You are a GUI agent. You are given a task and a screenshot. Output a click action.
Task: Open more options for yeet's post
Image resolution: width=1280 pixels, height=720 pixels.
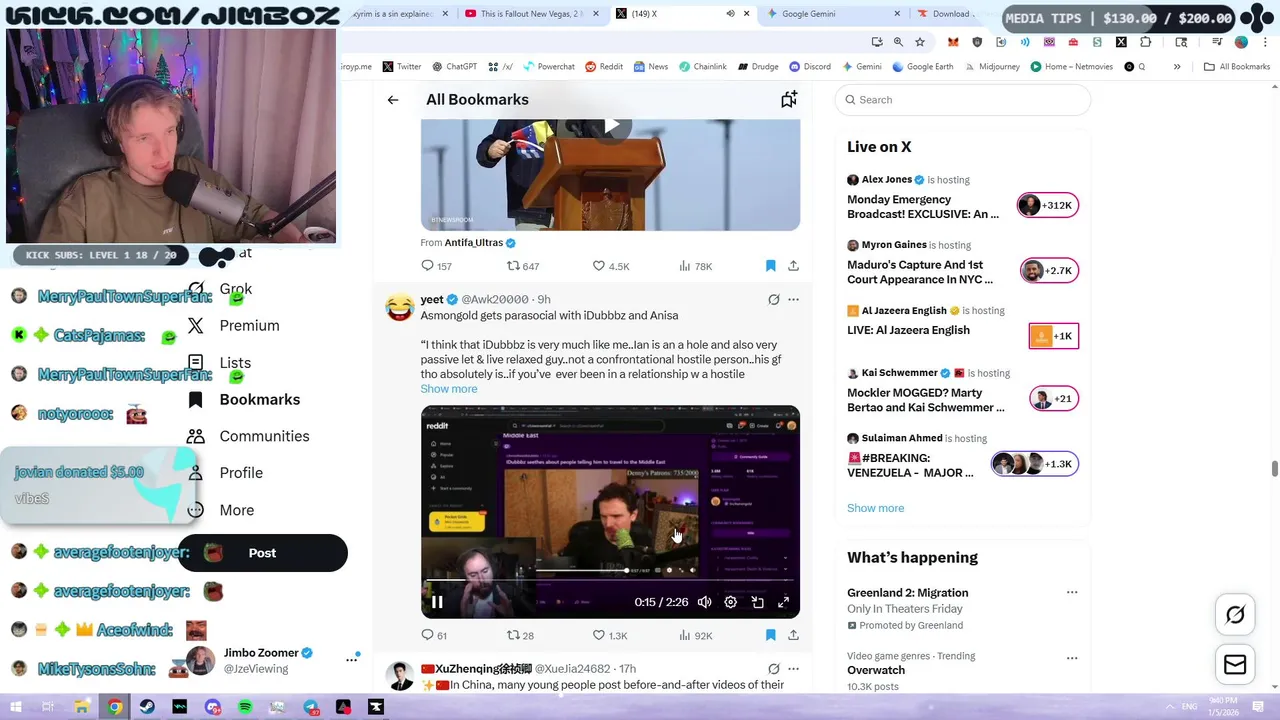[793, 299]
